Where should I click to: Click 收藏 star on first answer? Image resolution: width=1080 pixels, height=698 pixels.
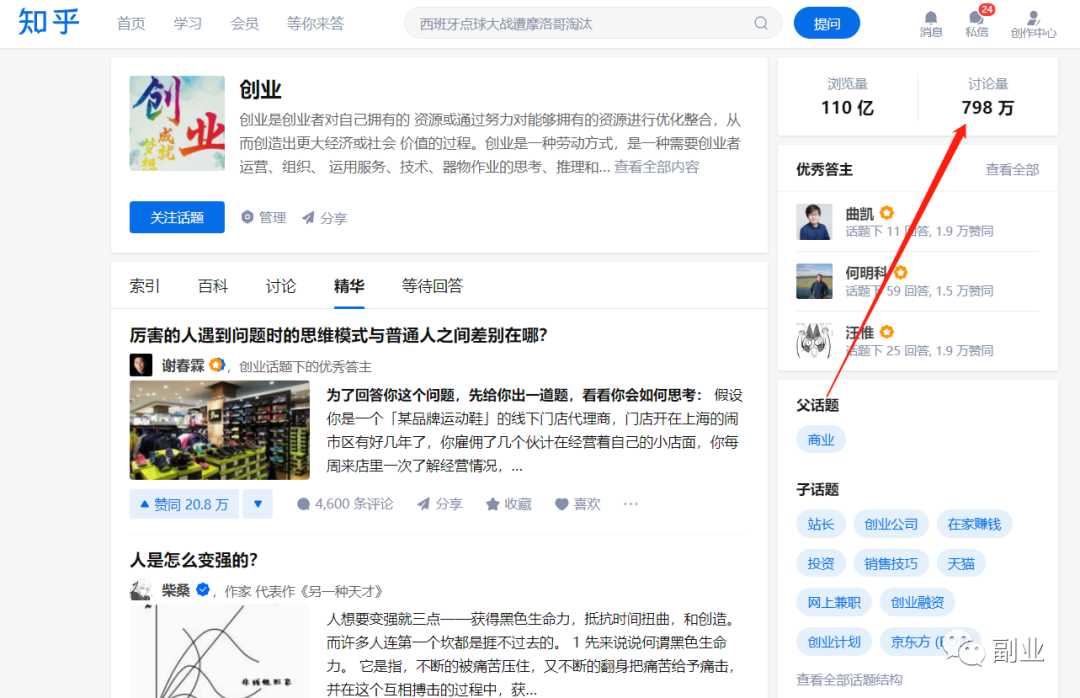508,504
